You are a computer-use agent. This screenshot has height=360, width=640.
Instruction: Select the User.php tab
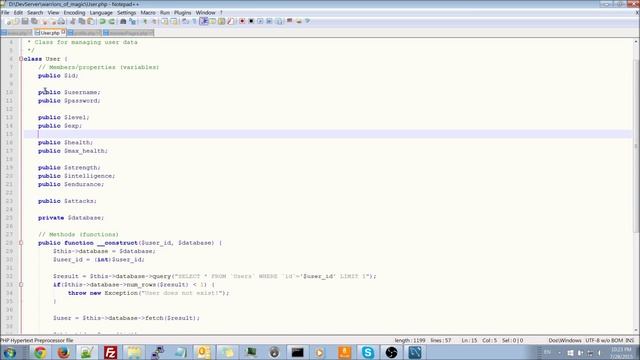click(x=49, y=33)
